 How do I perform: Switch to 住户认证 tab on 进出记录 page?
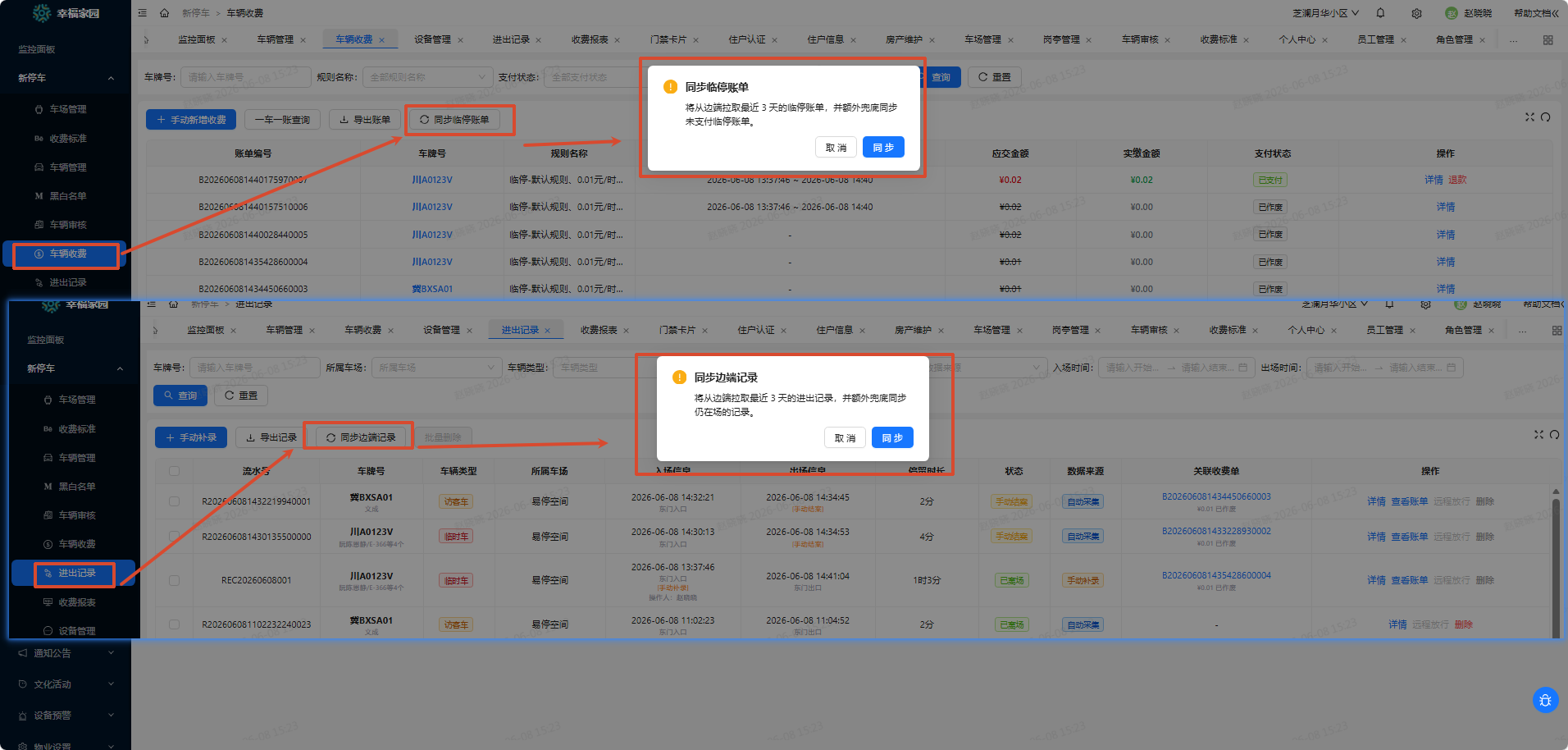[x=755, y=330]
